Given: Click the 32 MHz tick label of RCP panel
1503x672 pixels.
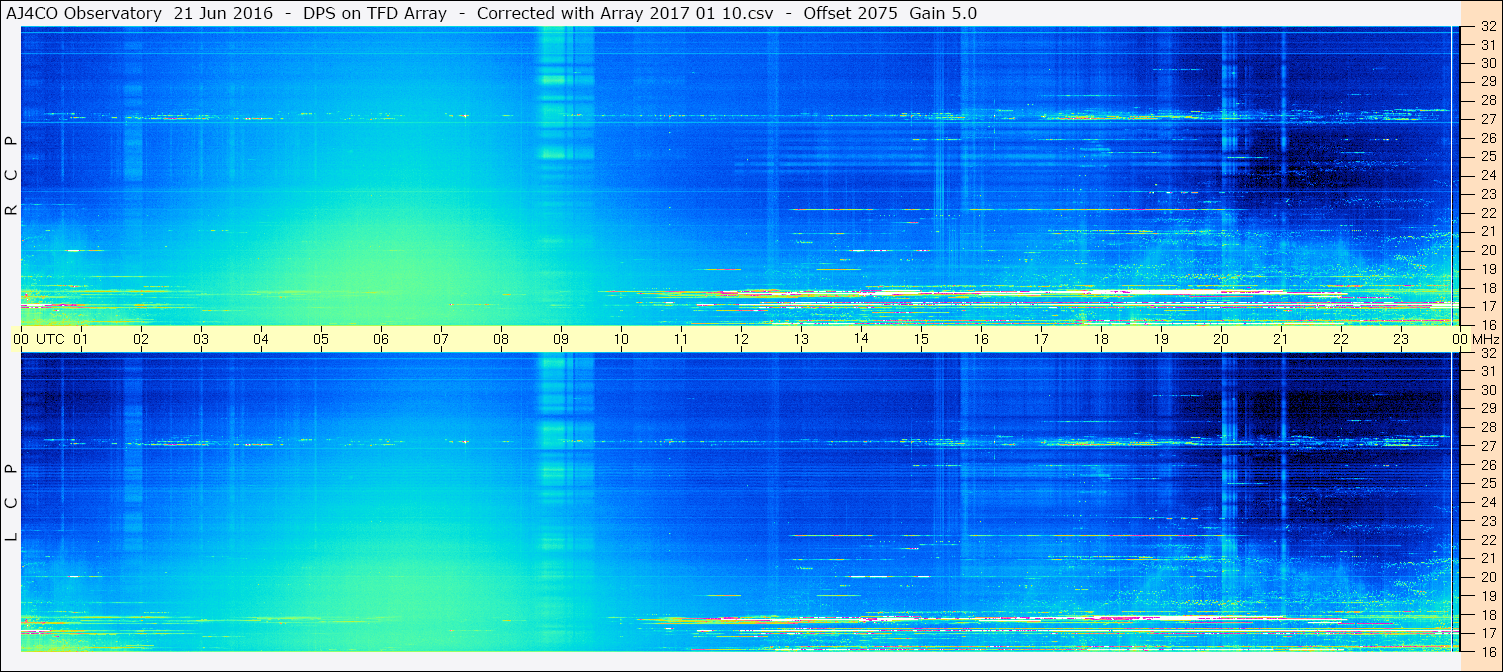Looking at the screenshot, I should (1488, 26).
